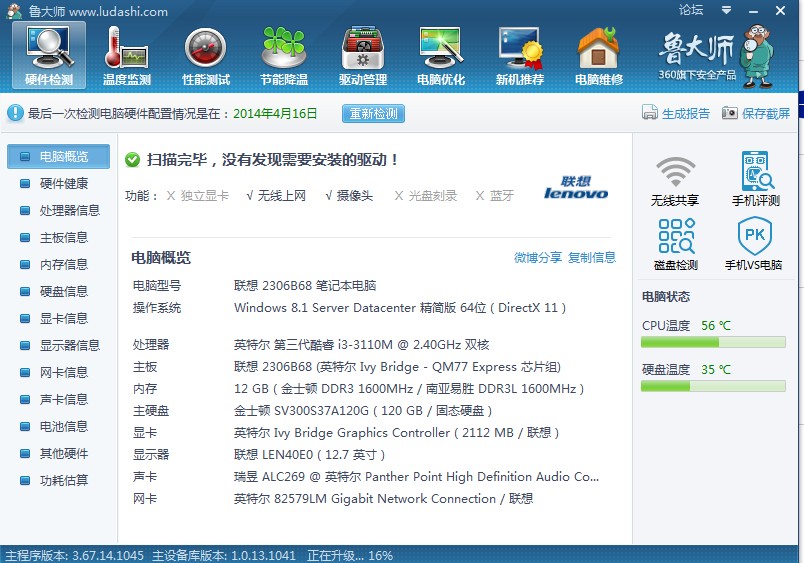Click the 生成报告 generate report link
Image resolution: width=804 pixels, height=563 pixels.
point(686,113)
